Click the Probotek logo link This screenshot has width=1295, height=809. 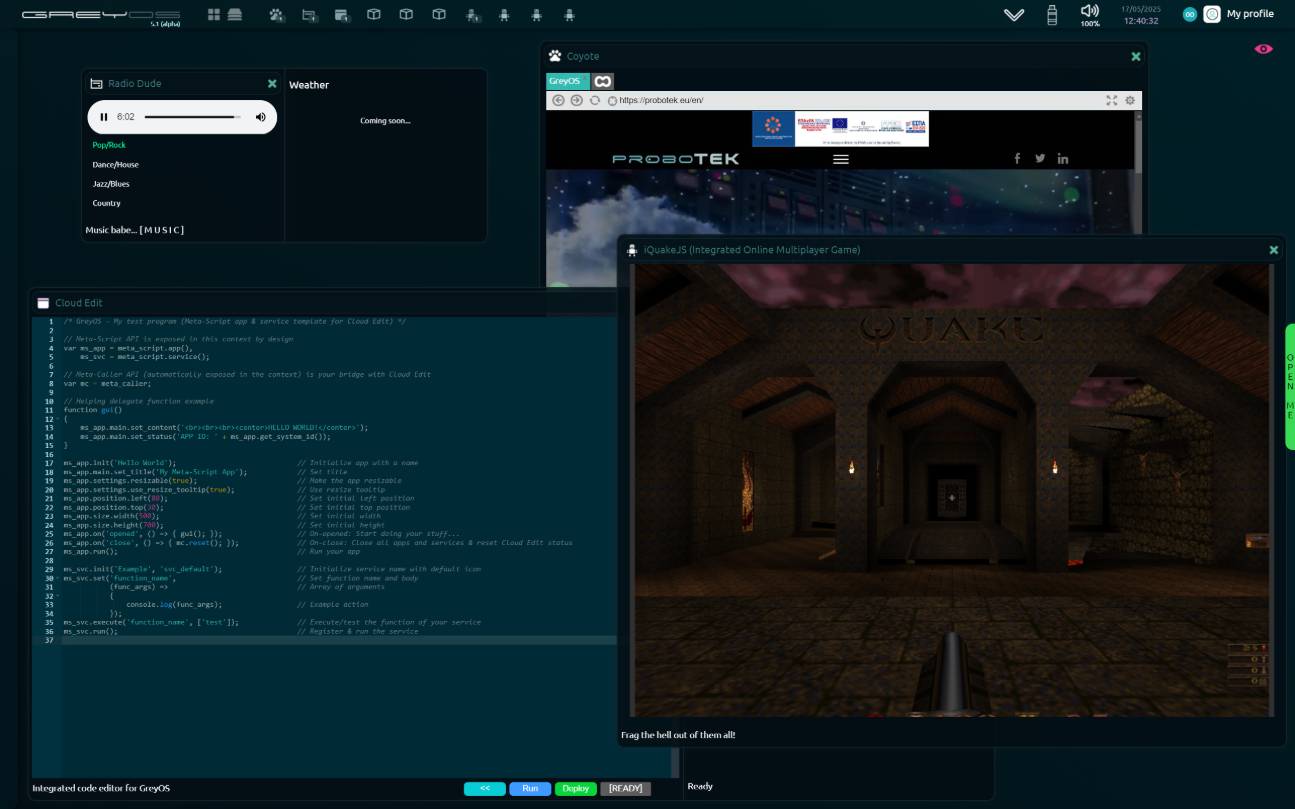point(674,159)
